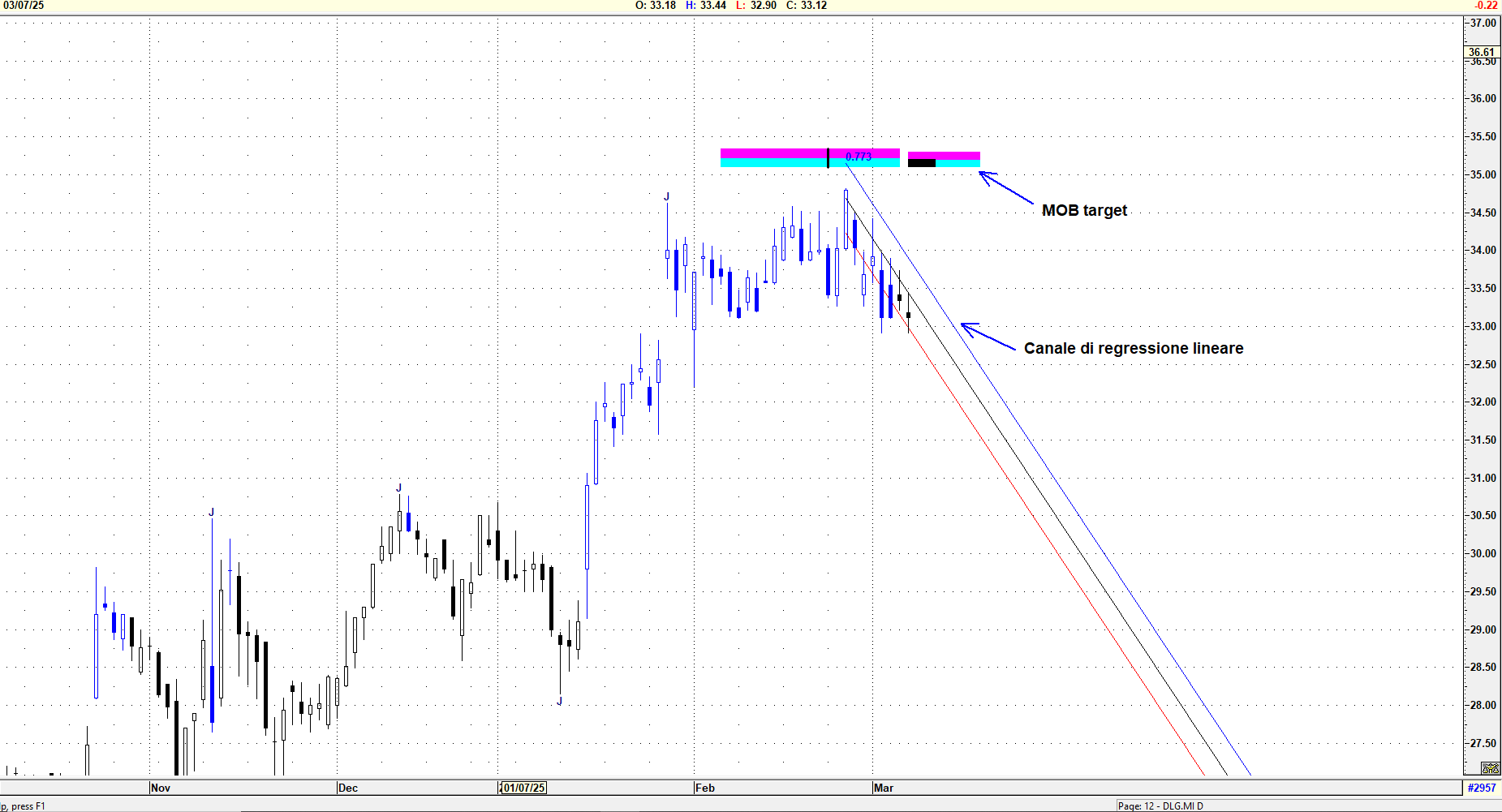
Task: Click the blue arrow pointing to the MOB target
Action: (x=1006, y=188)
